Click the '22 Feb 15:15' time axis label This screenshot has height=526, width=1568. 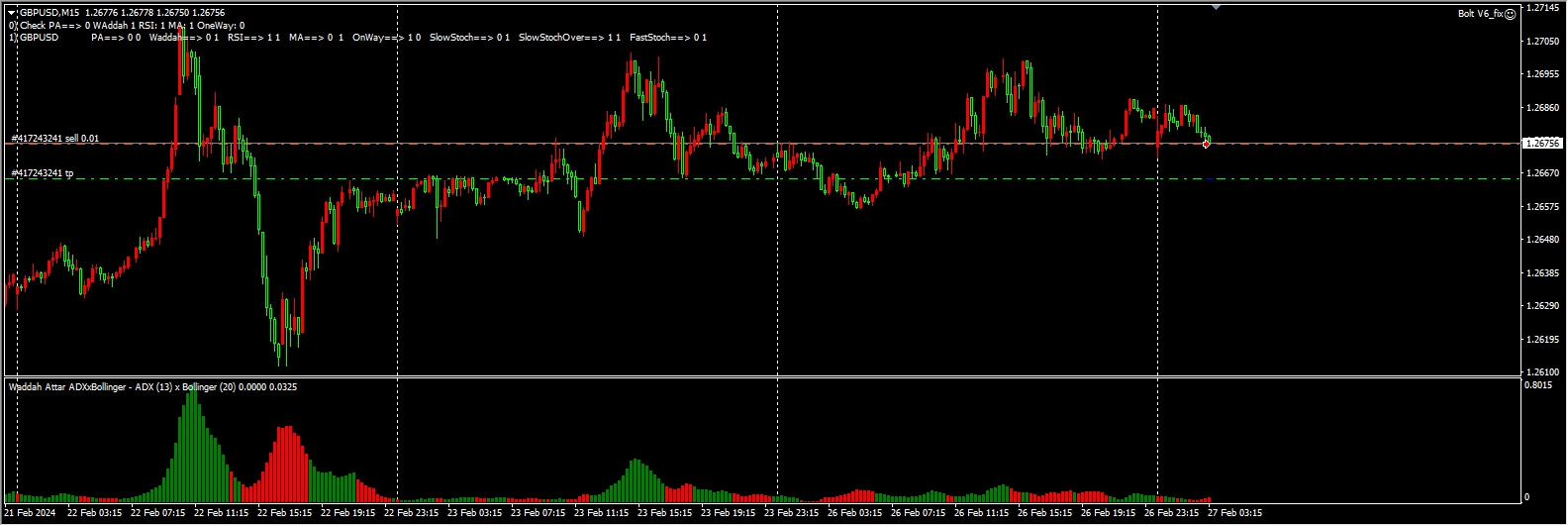click(x=287, y=513)
